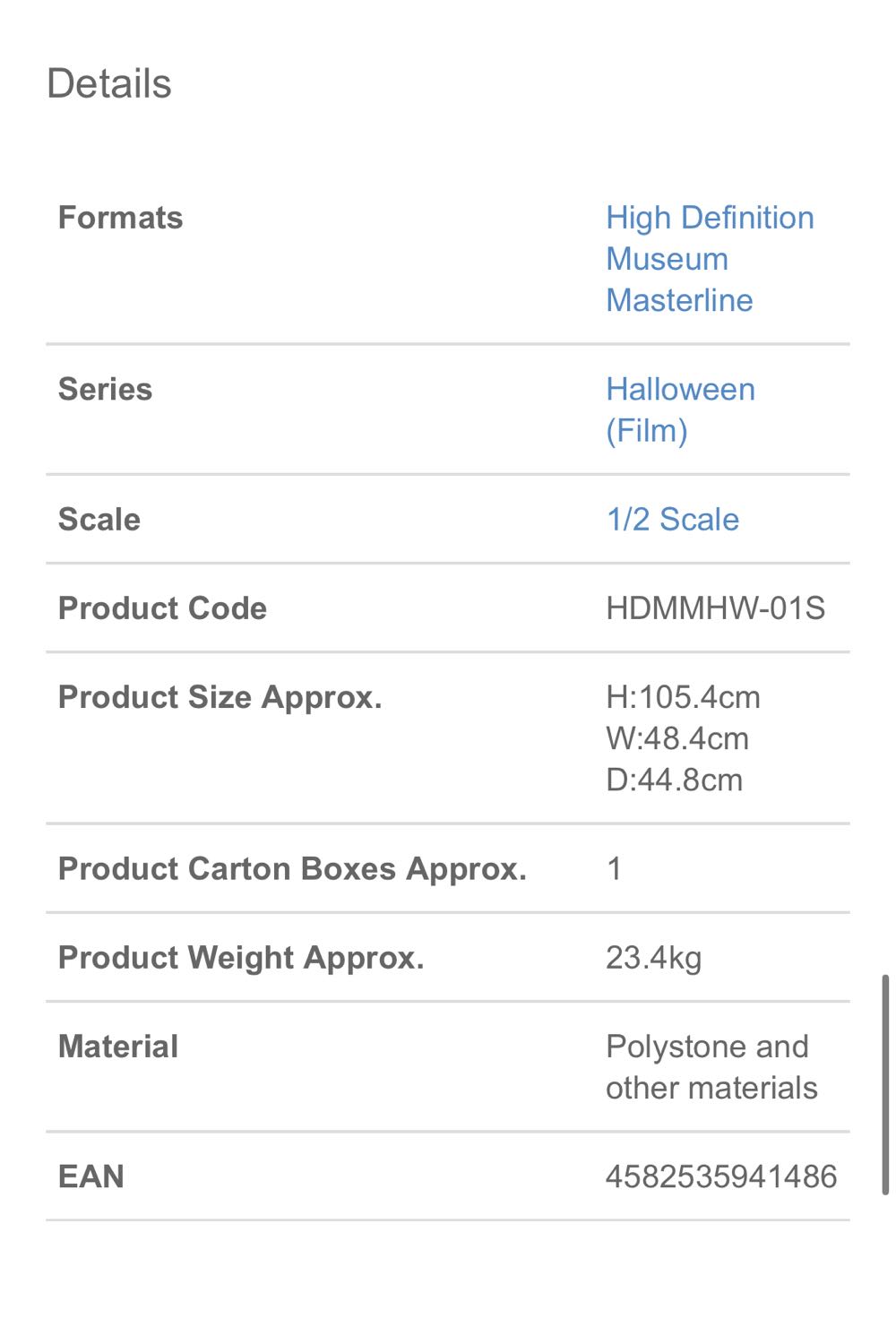Click the EAN number 4582535941486
Viewport: 896px width, 1327px height.
720,1176
